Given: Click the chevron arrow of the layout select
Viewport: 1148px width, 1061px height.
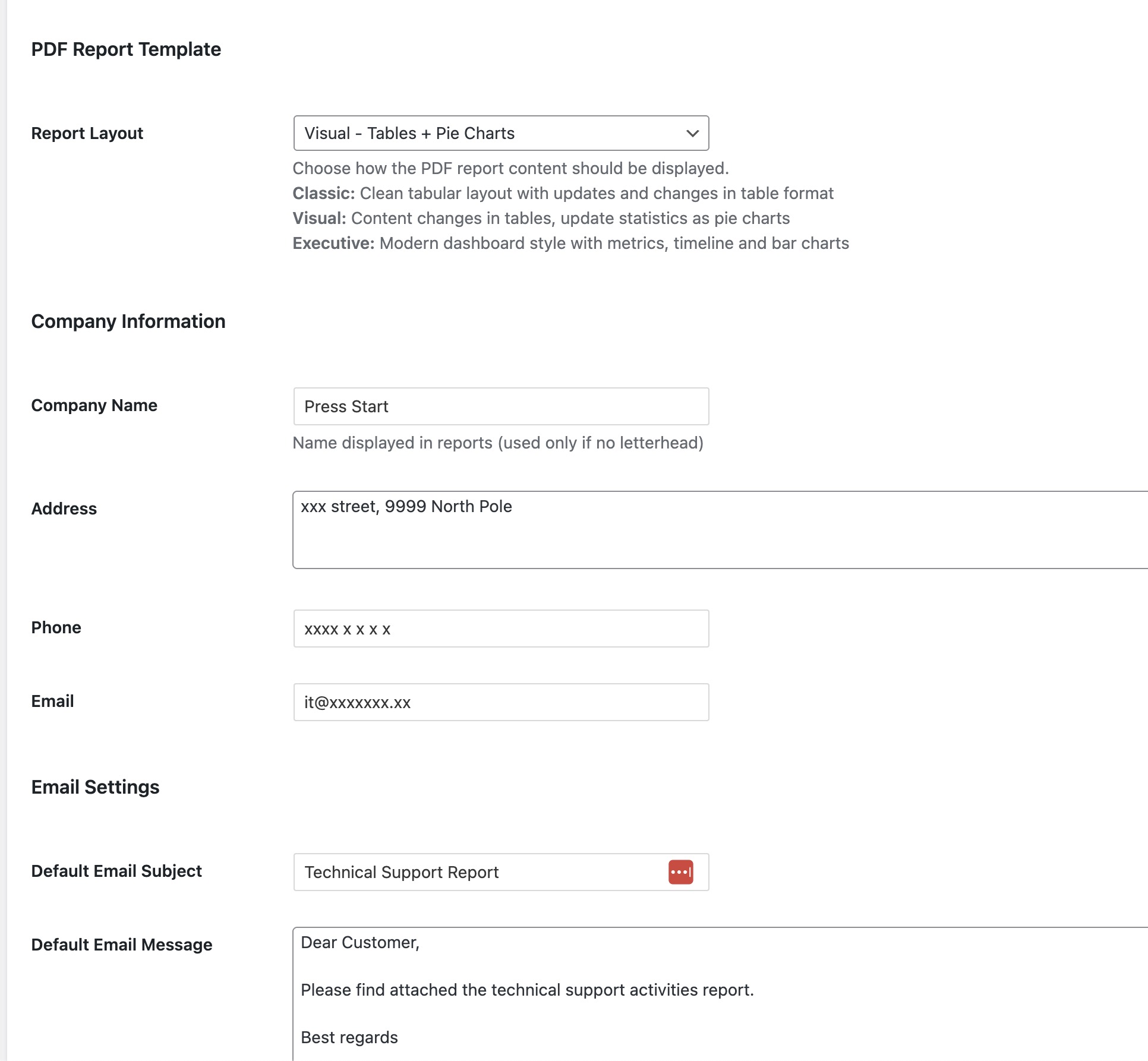Looking at the screenshot, I should [692, 133].
